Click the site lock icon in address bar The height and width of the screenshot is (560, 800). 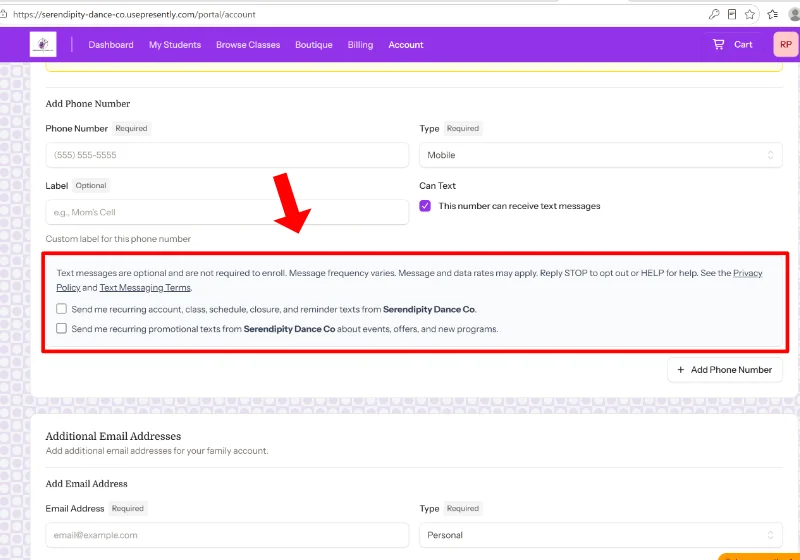pyautogui.click(x=4, y=14)
